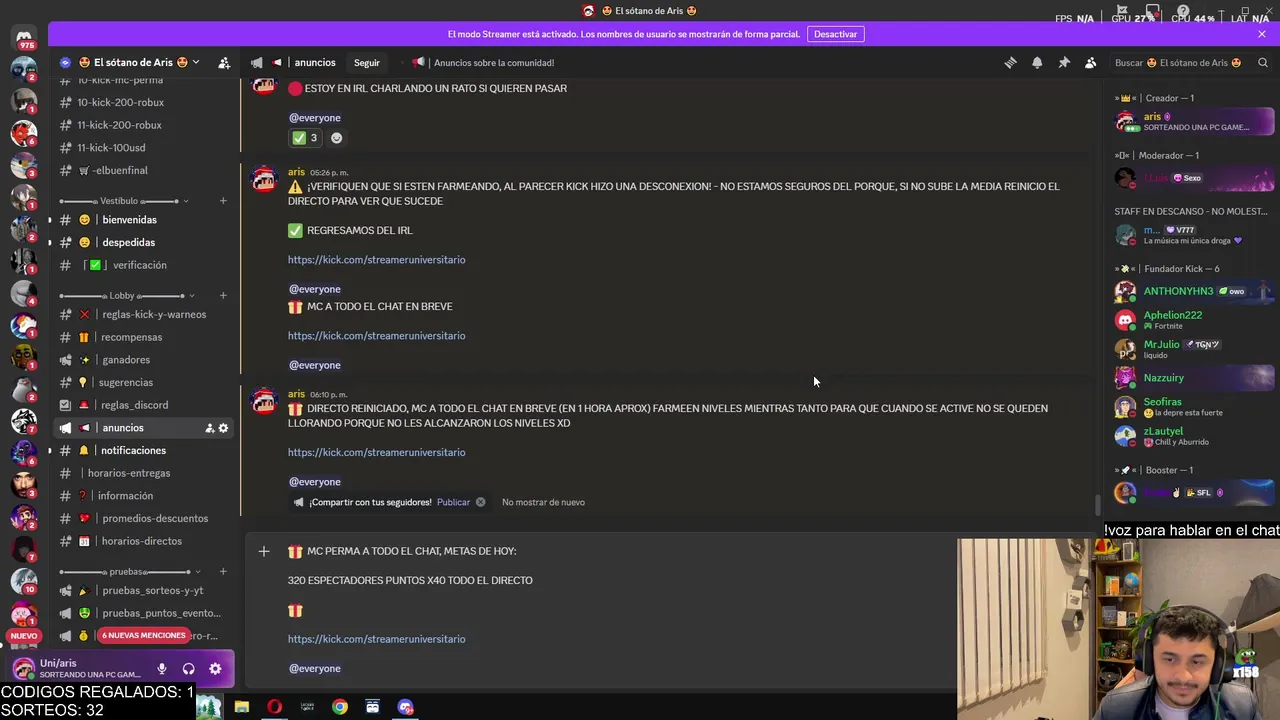Image resolution: width=1280 pixels, height=720 pixels.
Task: Add channel to pruebas category plus
Action: pos(223,572)
